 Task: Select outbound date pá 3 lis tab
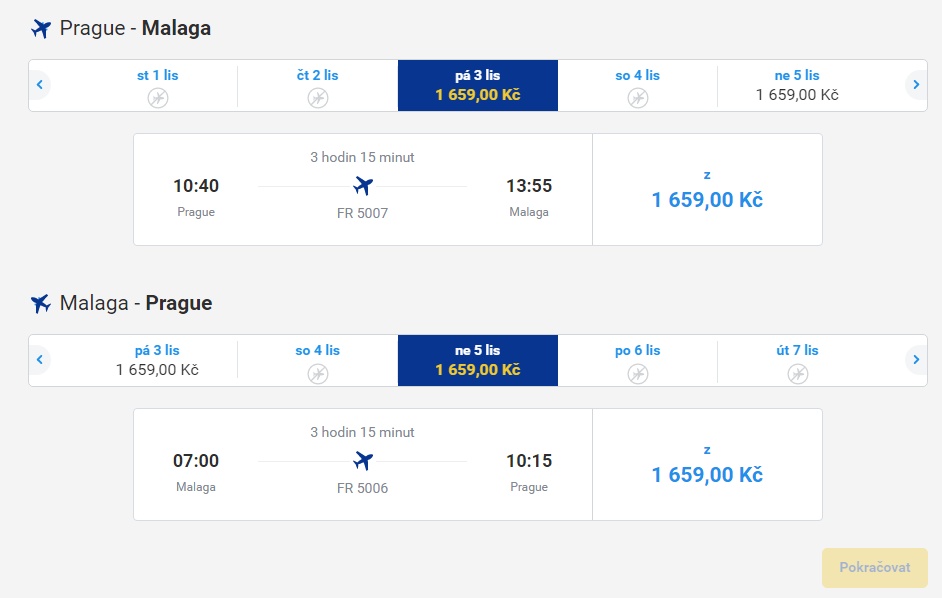coord(478,85)
